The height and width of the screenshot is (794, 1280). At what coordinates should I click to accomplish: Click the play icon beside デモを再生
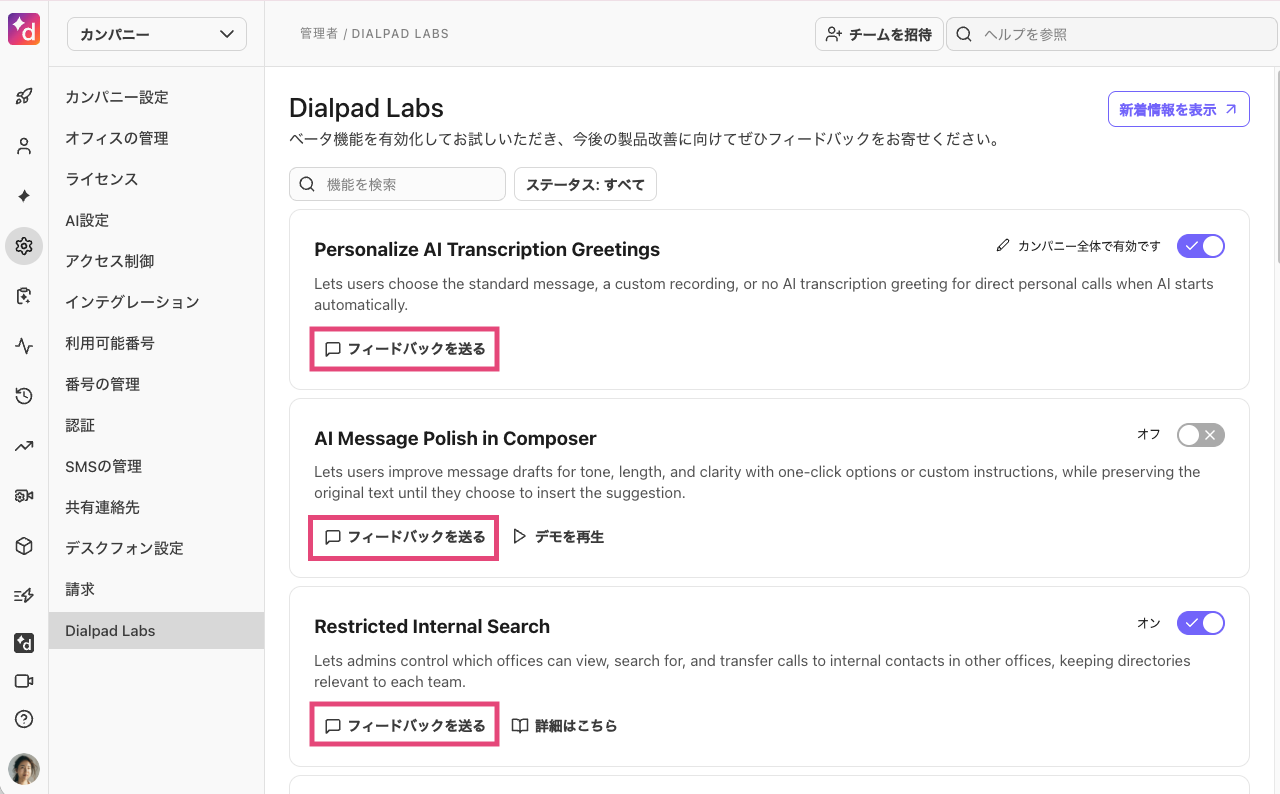coord(519,537)
